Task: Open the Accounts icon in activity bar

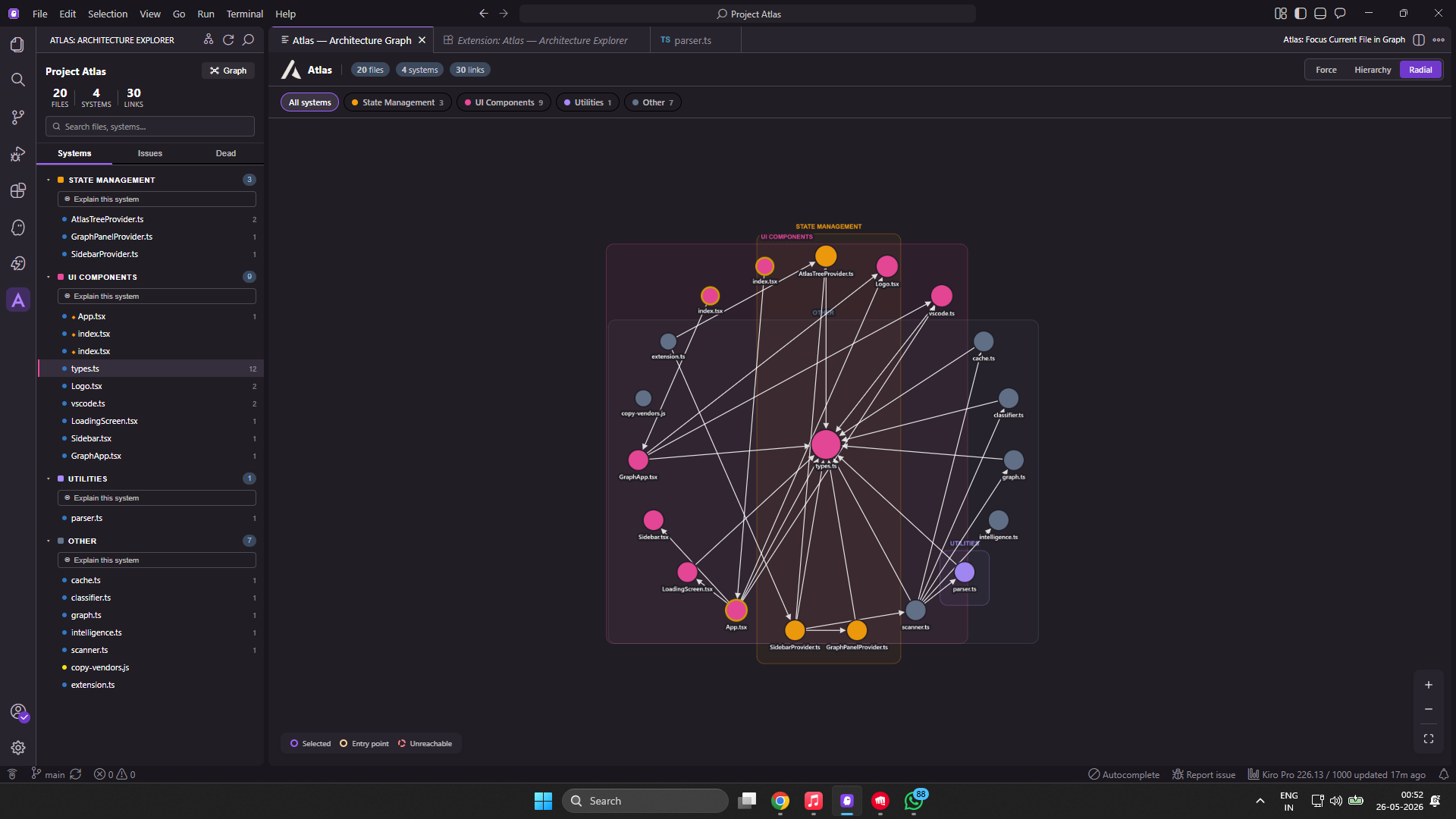Action: click(x=18, y=712)
